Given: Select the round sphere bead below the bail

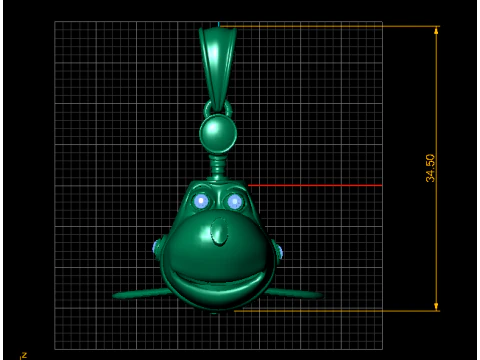Looking at the screenshot, I should 218,133.
